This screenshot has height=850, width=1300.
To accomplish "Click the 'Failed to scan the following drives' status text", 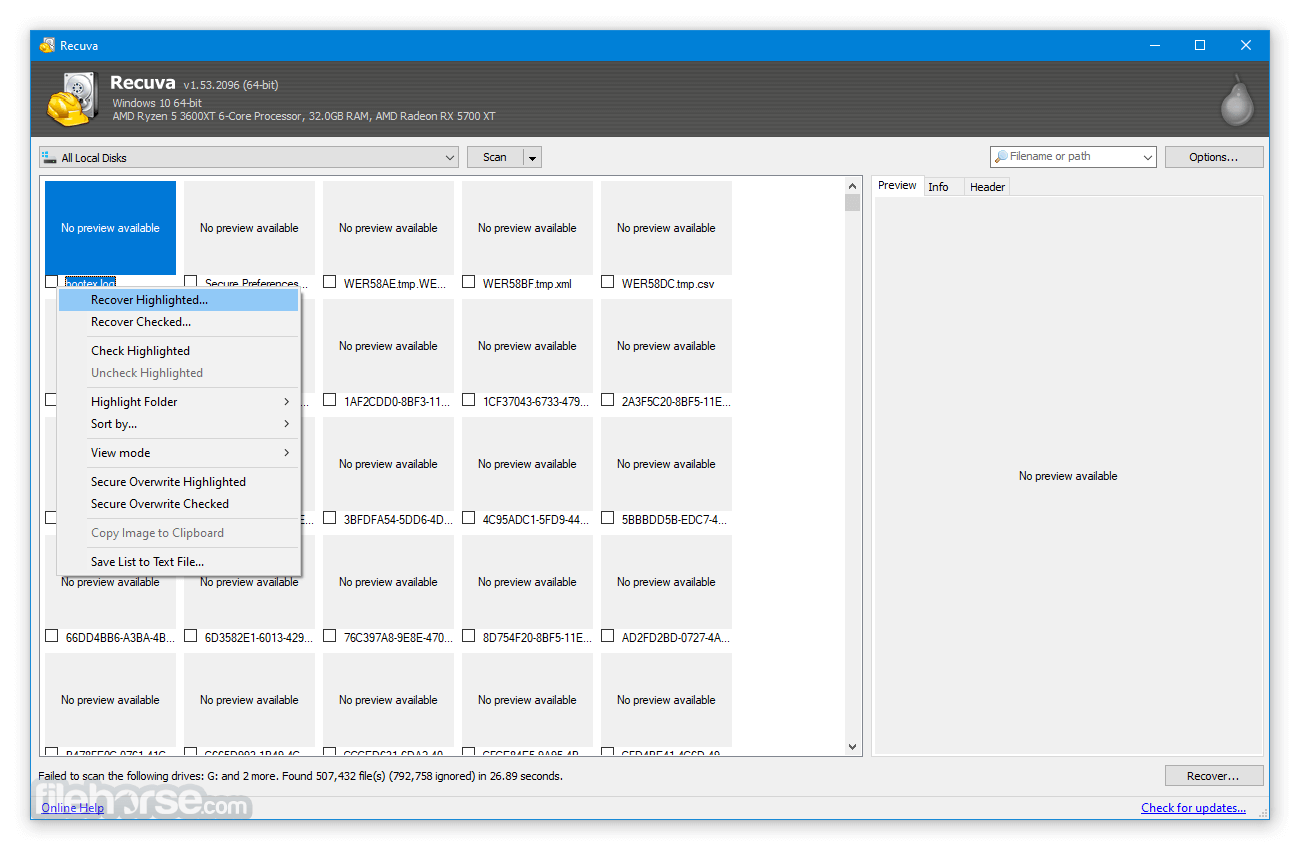I will [x=300, y=776].
